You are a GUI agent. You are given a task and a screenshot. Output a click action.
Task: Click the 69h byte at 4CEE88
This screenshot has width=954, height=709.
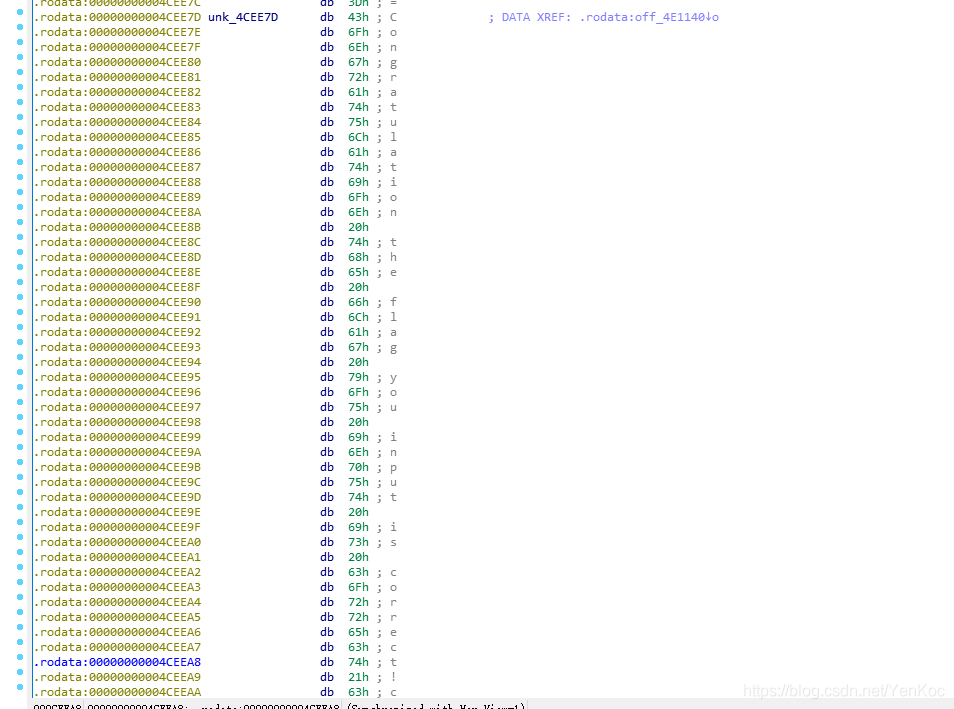358,182
